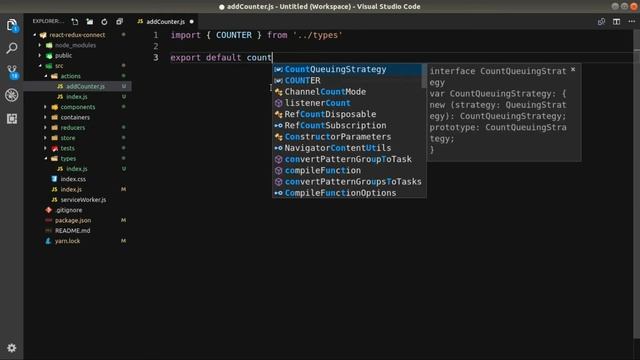The image size is (640, 360).
Task: Select listenerCount suggestion
Action: (x=347, y=103)
